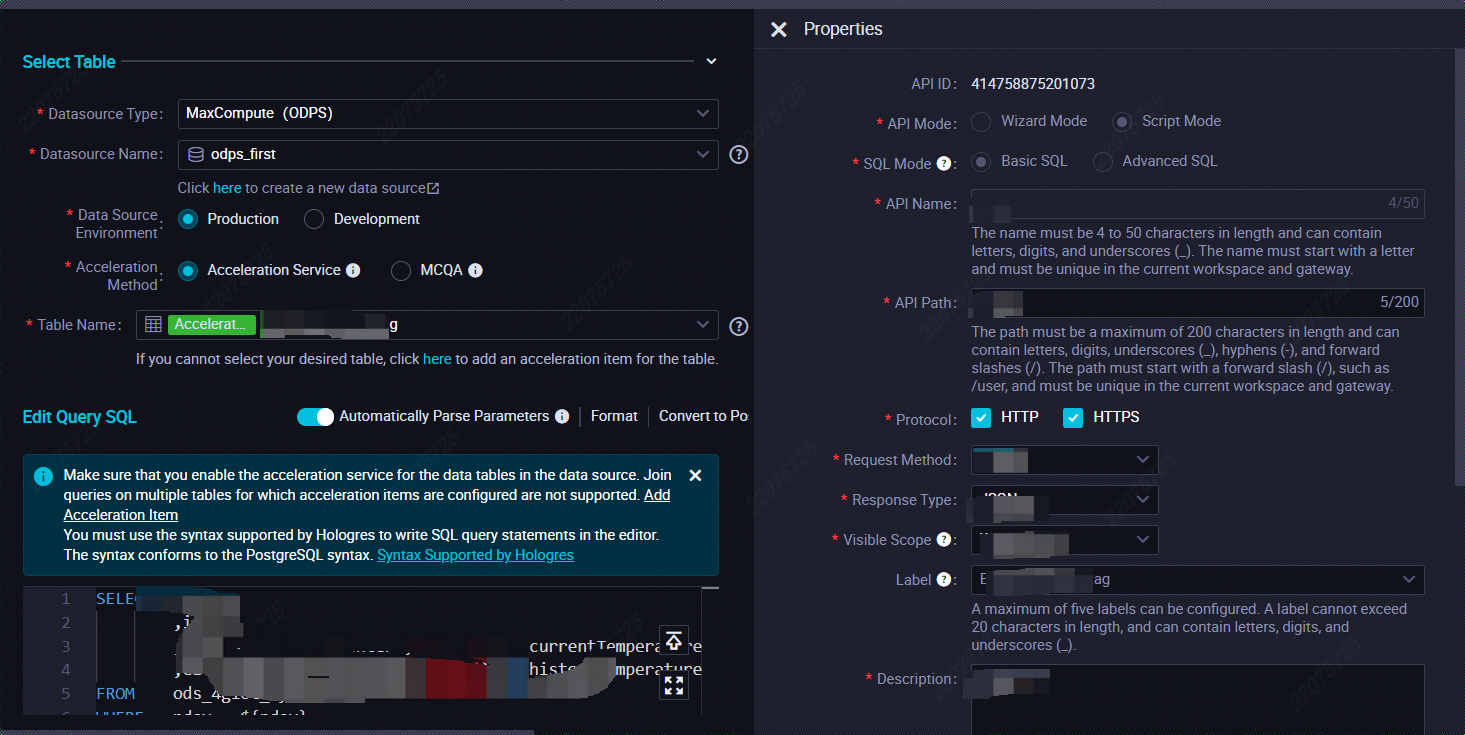1465x735 pixels.
Task: Click info icon beside Automatically Parse Parameters
Action: point(562,416)
